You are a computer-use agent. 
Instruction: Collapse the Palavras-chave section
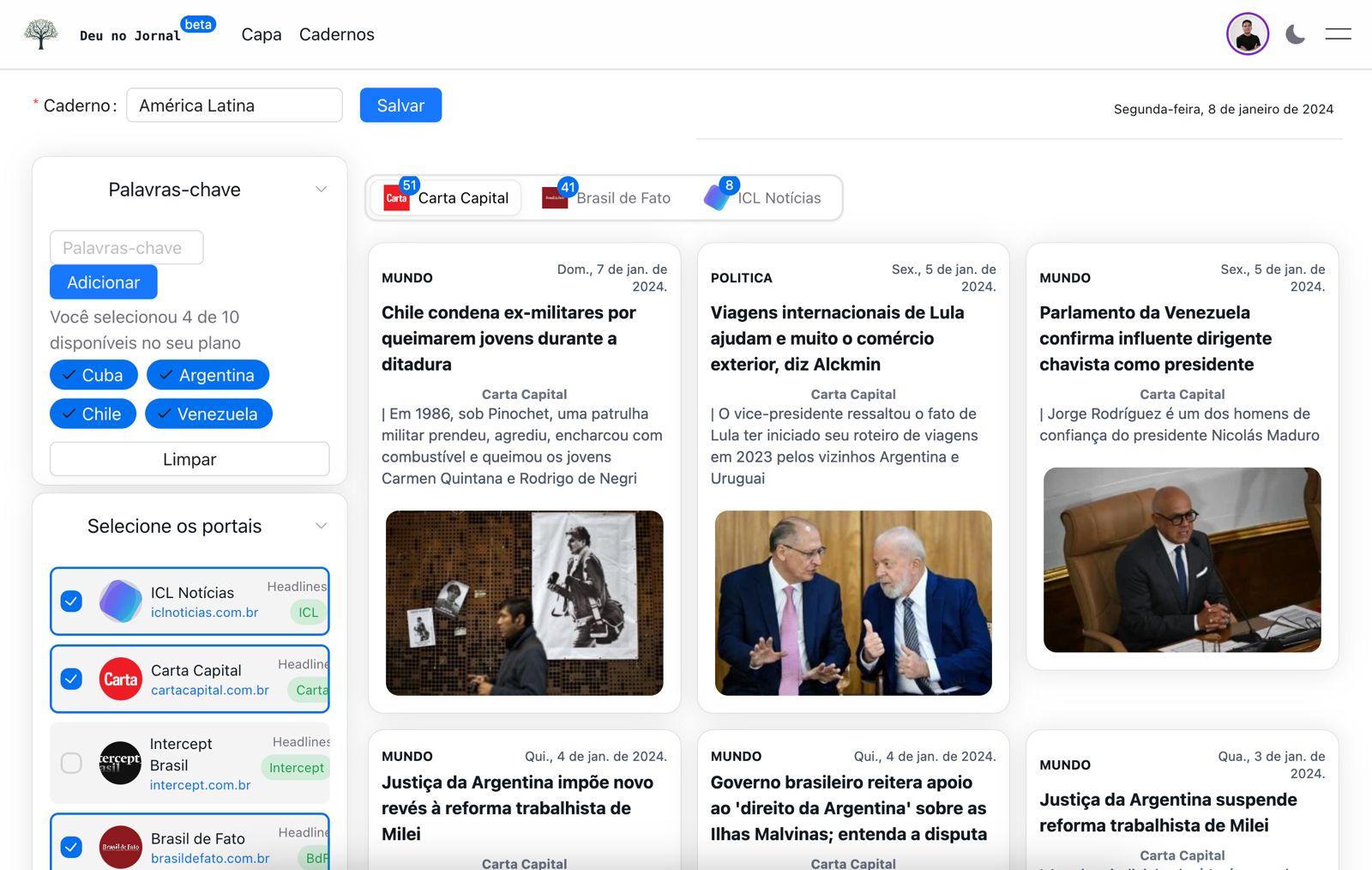pos(322,189)
